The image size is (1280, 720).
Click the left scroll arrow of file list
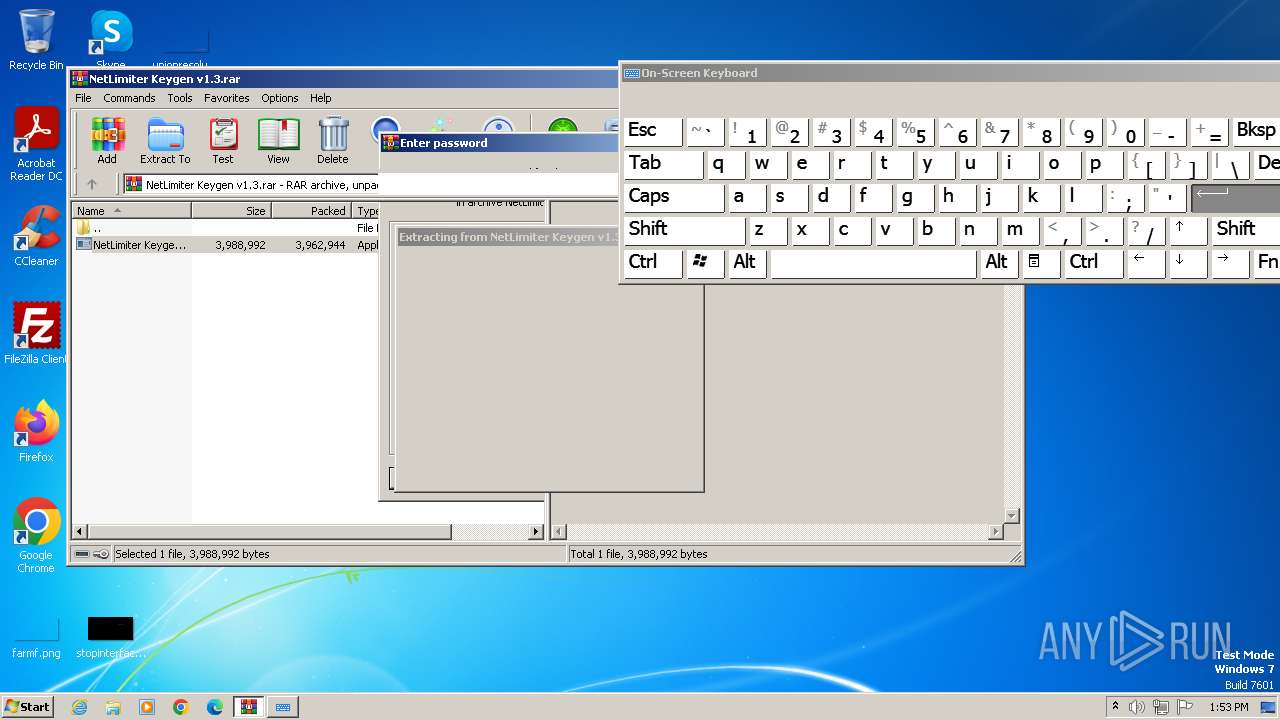point(81,532)
